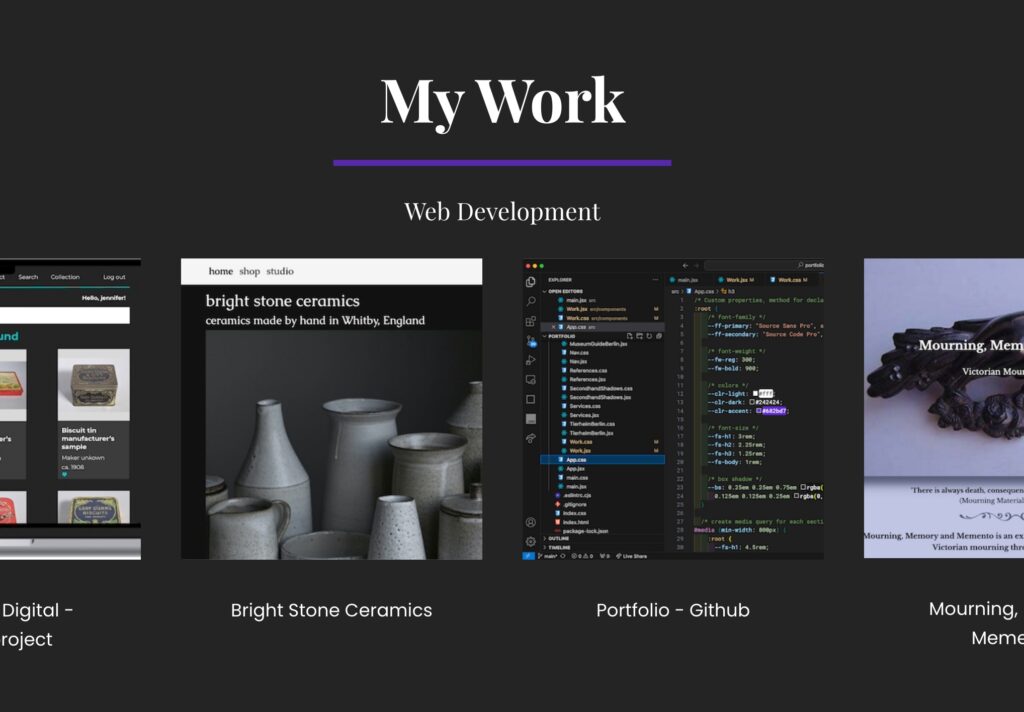Collapse the OPEN EDITORS section
Viewport: 1024px width, 712px height.
click(x=545, y=293)
